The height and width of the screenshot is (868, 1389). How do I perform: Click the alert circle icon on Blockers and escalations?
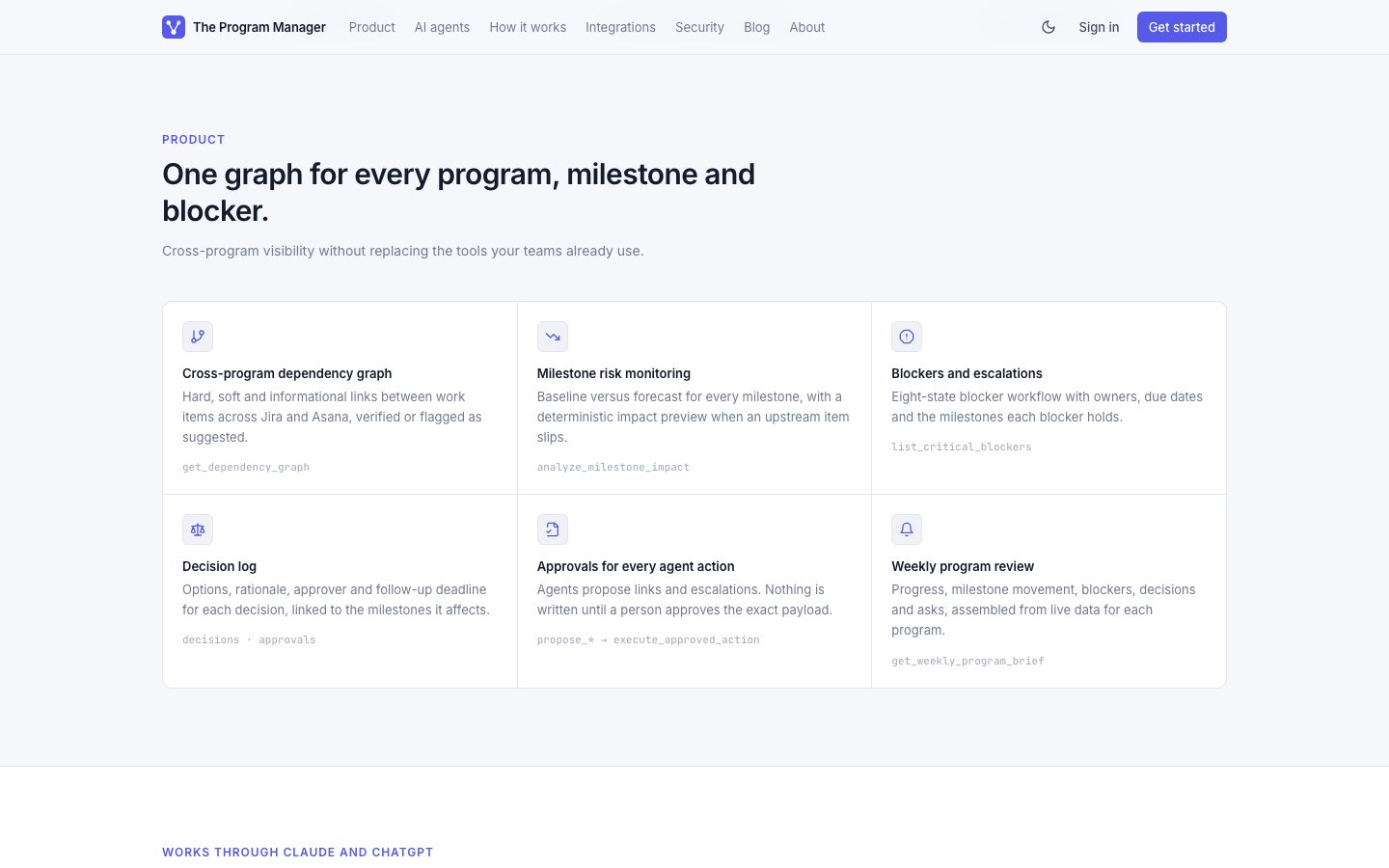(x=907, y=337)
